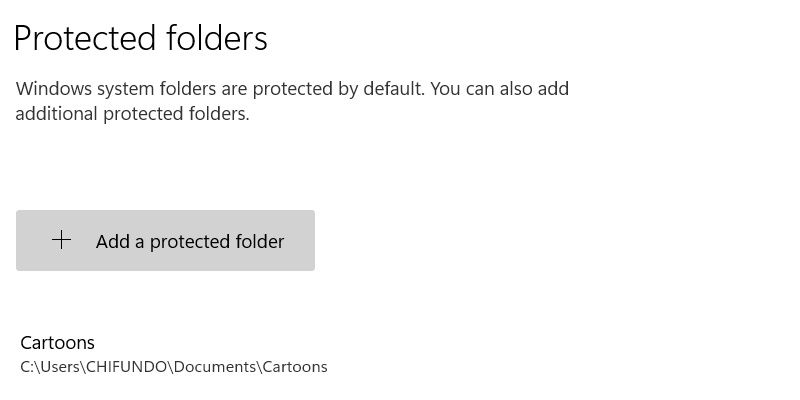Click the word 'folder' on the add button
This screenshot has width=800, height=400.
point(258,241)
